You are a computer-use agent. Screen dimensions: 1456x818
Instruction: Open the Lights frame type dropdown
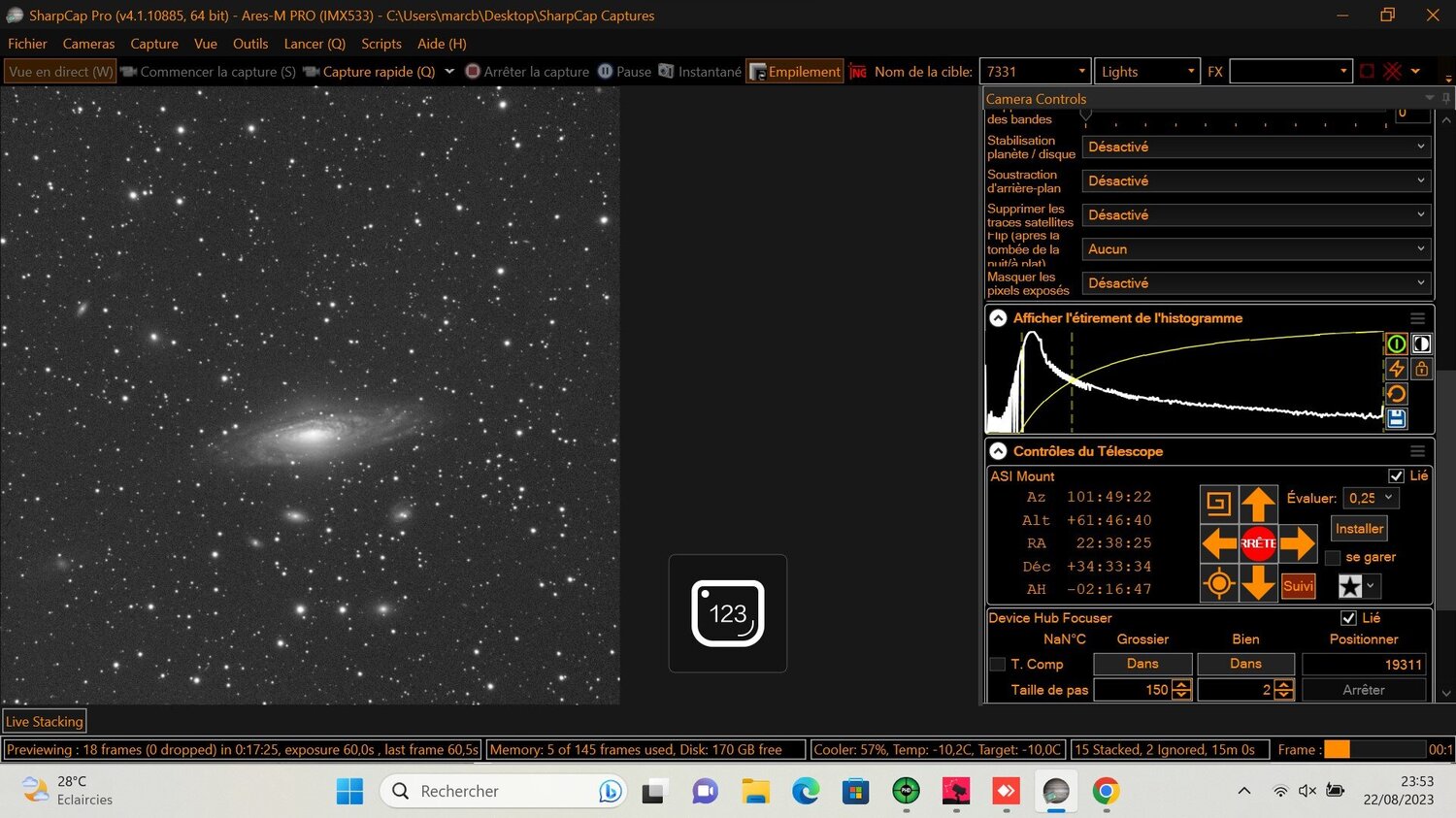point(1147,72)
